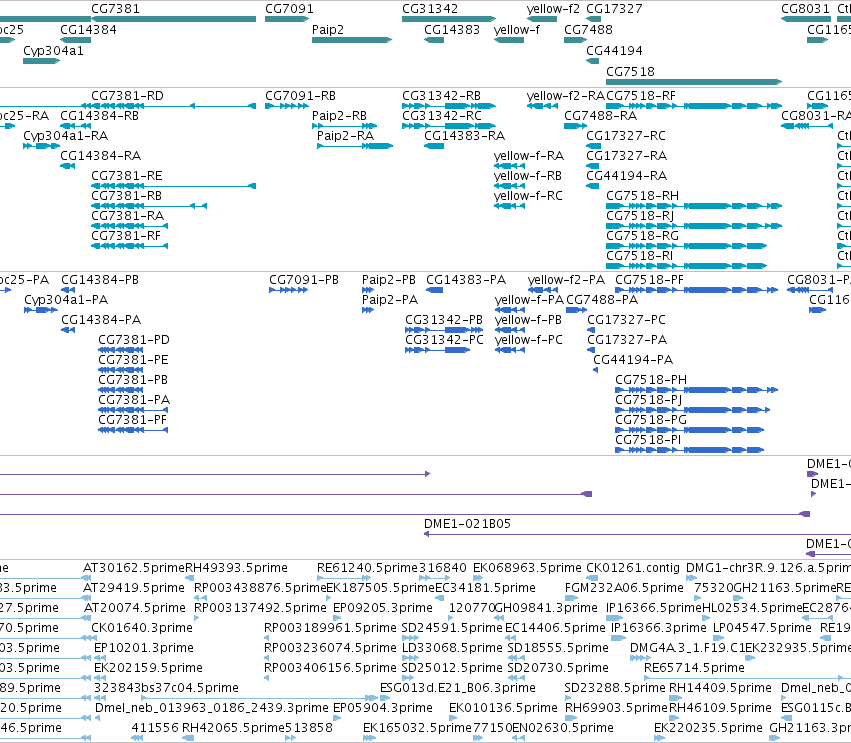Click the yellow-f-RA transcript label
This screenshot has height=743, width=851.
point(529,156)
